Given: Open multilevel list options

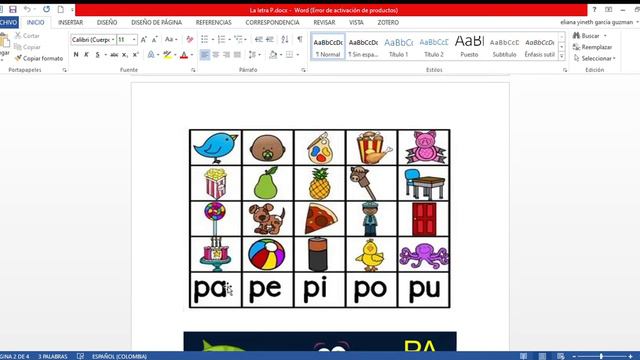Looking at the screenshot, I should tap(238, 40).
